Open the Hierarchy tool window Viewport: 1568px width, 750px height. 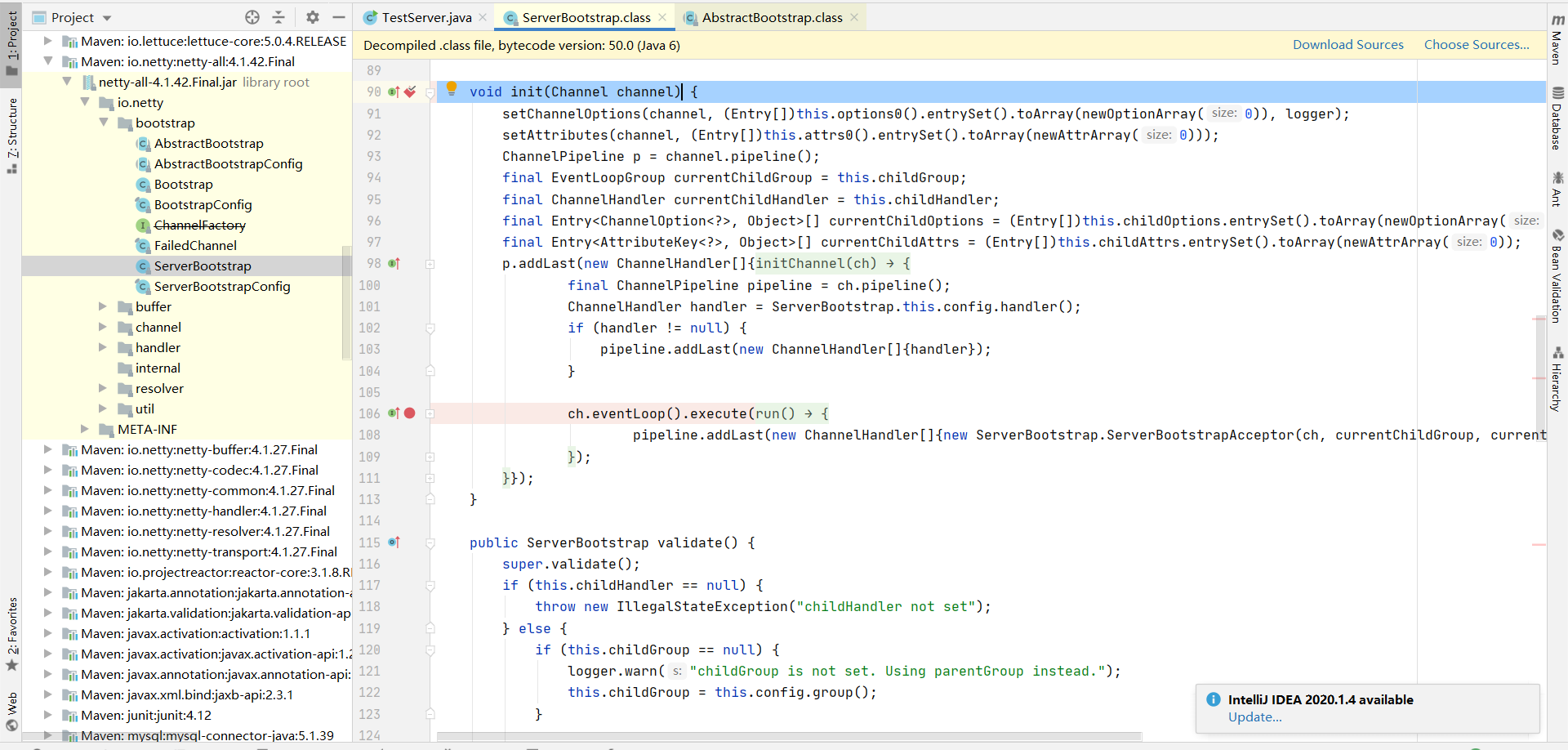point(1557,379)
